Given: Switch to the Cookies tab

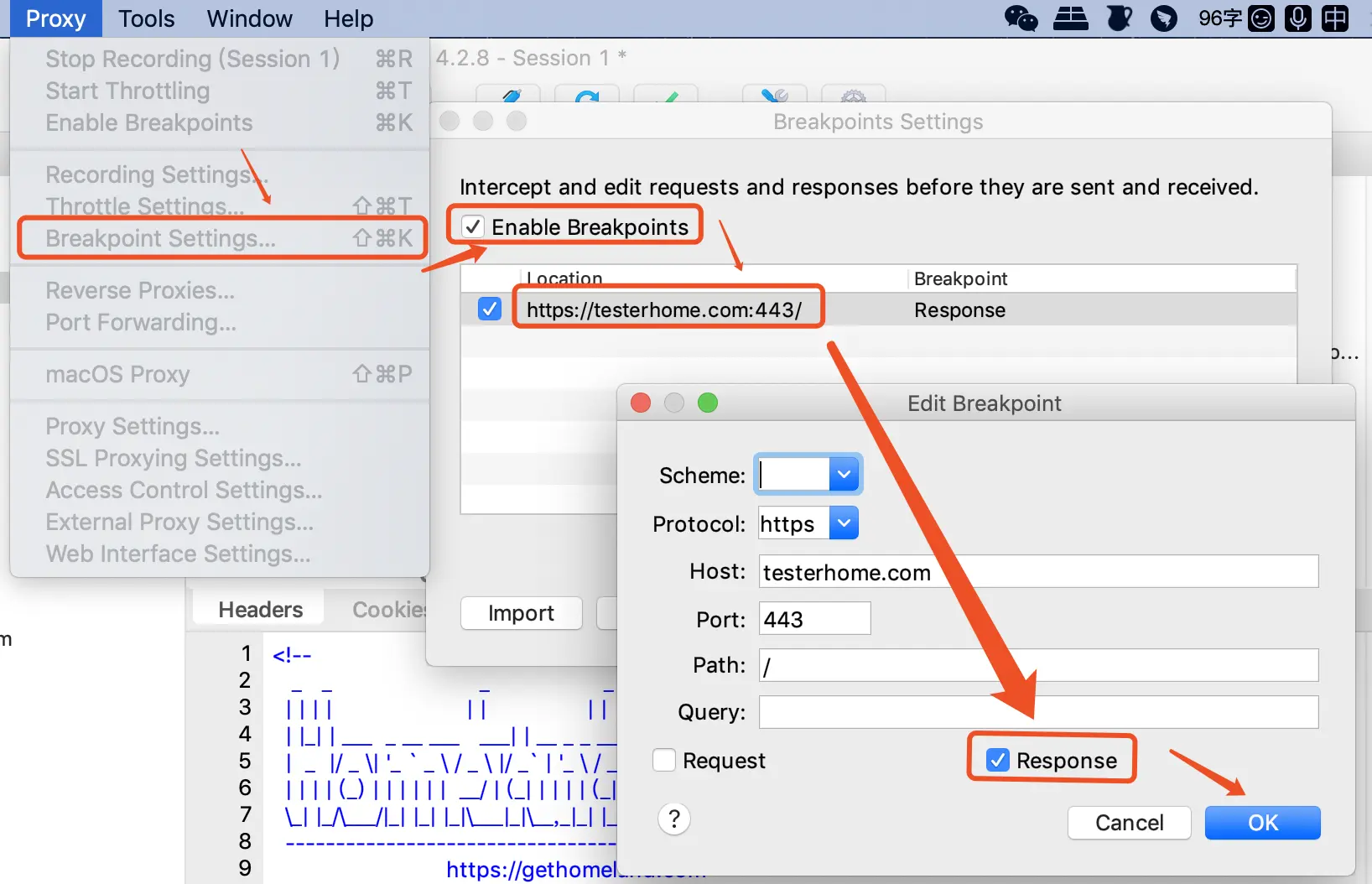Looking at the screenshot, I should (x=389, y=610).
